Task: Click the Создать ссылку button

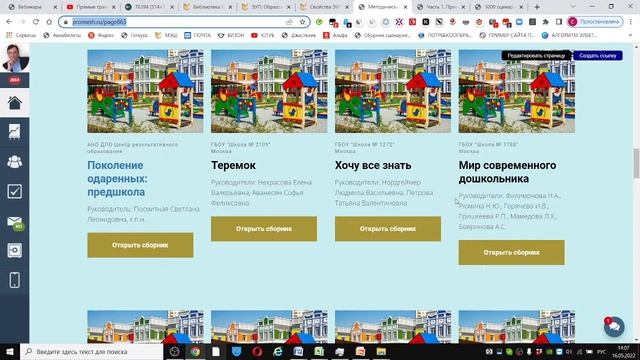Action: 598,56
